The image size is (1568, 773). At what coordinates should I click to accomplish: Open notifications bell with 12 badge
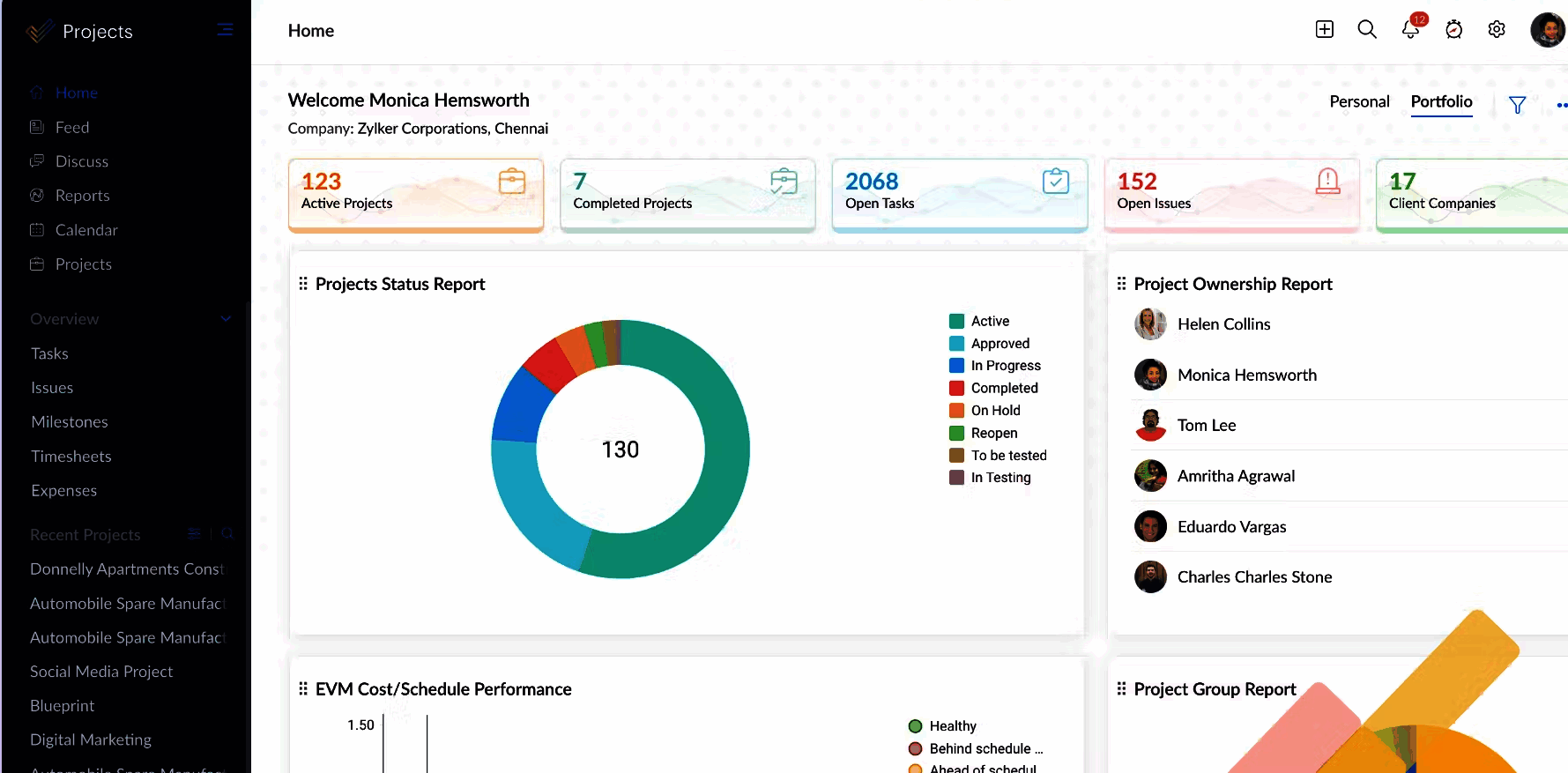click(x=1411, y=29)
